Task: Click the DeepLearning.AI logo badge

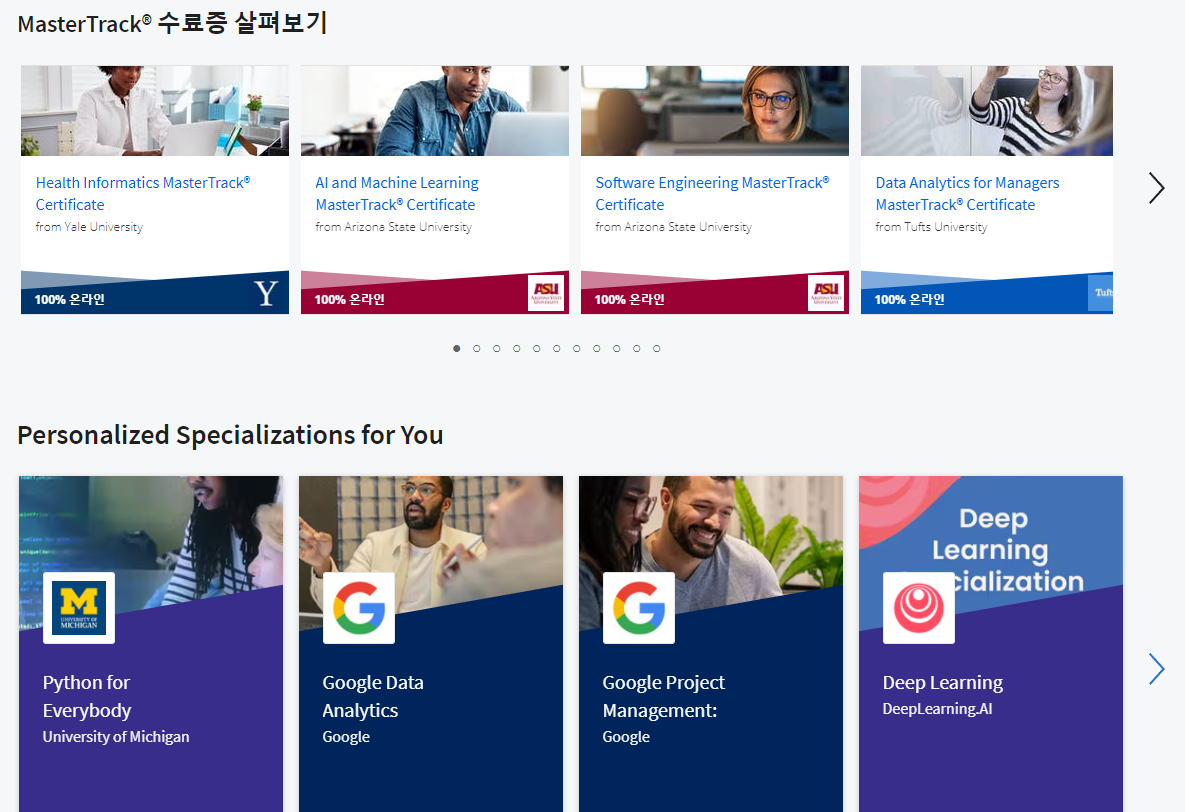Action: (919, 608)
